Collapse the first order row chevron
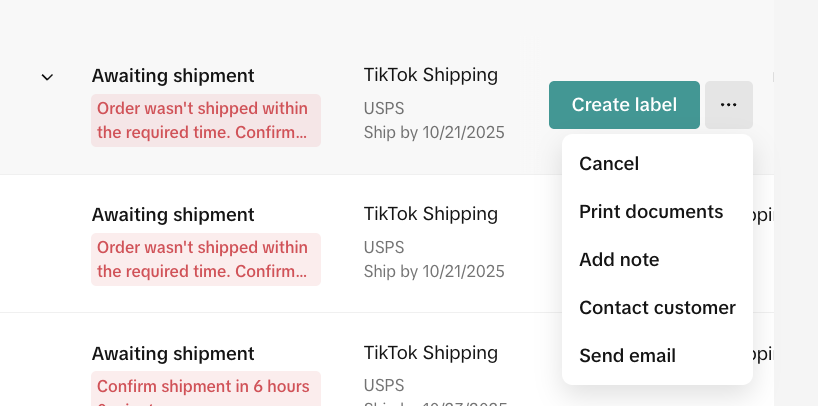Viewport: 818px width, 406px height. click(x=47, y=77)
